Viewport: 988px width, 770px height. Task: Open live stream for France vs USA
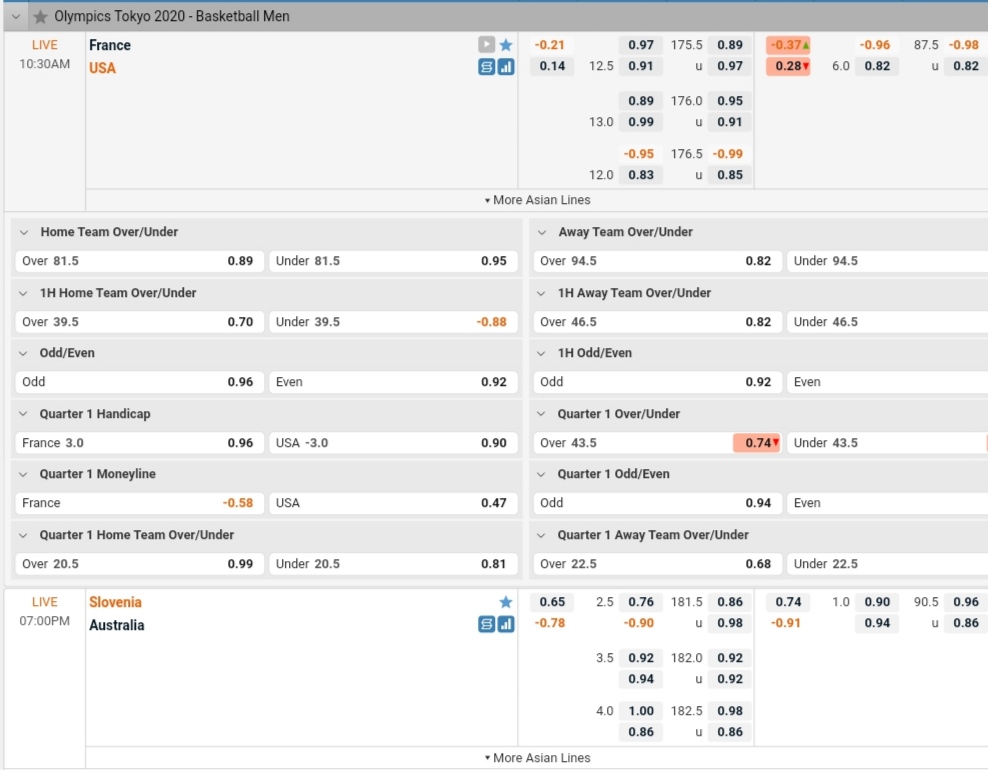[486, 45]
